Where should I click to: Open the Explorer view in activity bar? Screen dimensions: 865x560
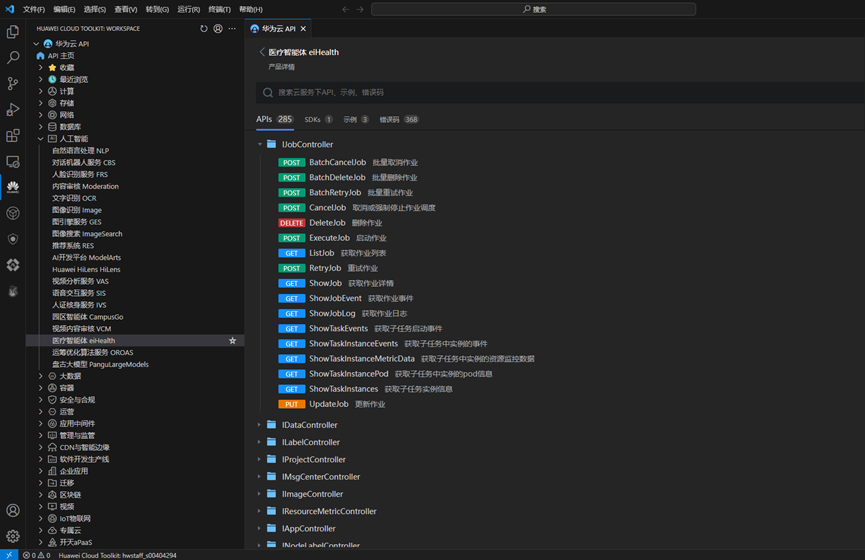(x=13, y=31)
